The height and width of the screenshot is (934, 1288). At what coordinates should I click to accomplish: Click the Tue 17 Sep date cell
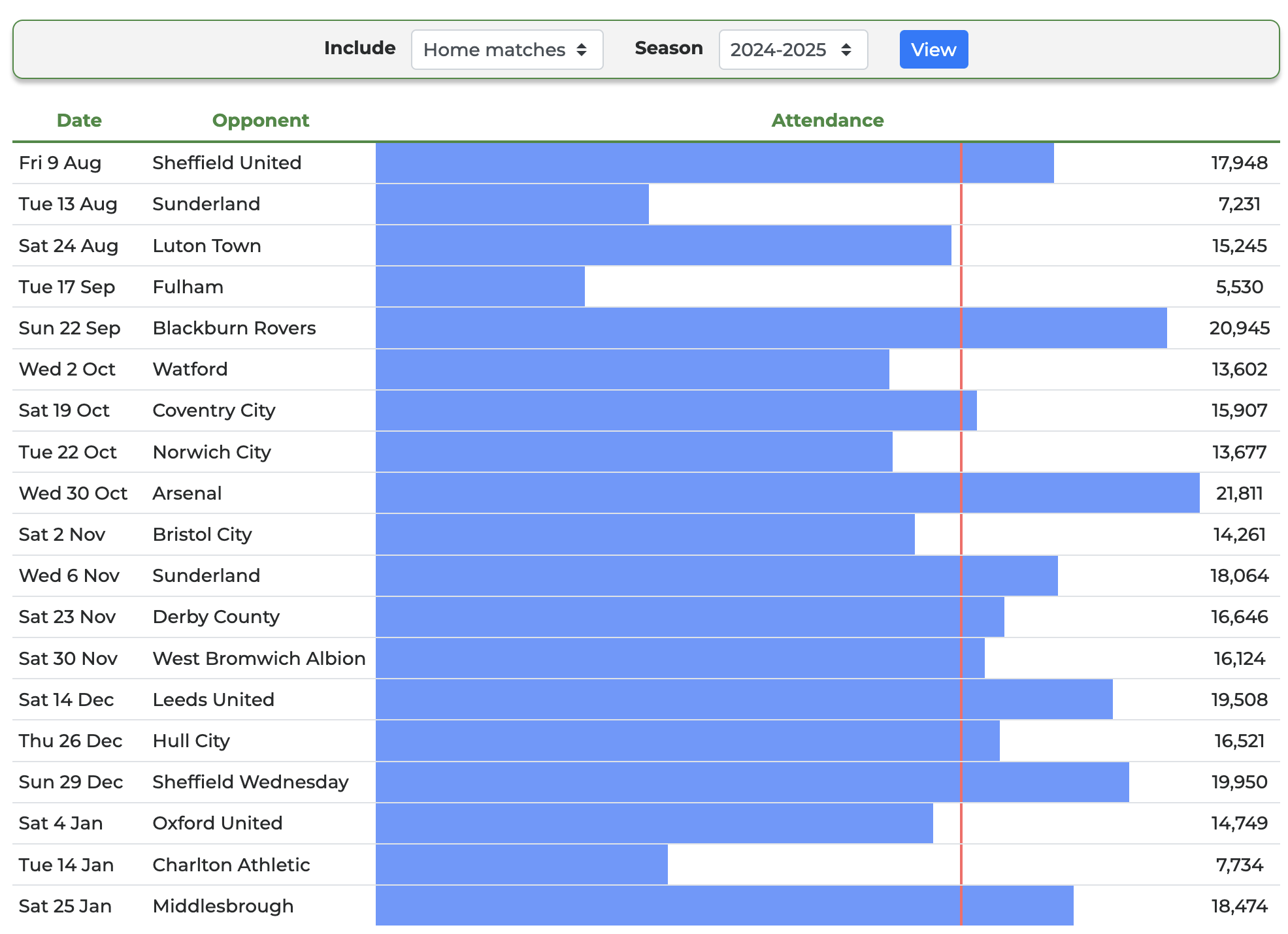pyautogui.click(x=67, y=287)
